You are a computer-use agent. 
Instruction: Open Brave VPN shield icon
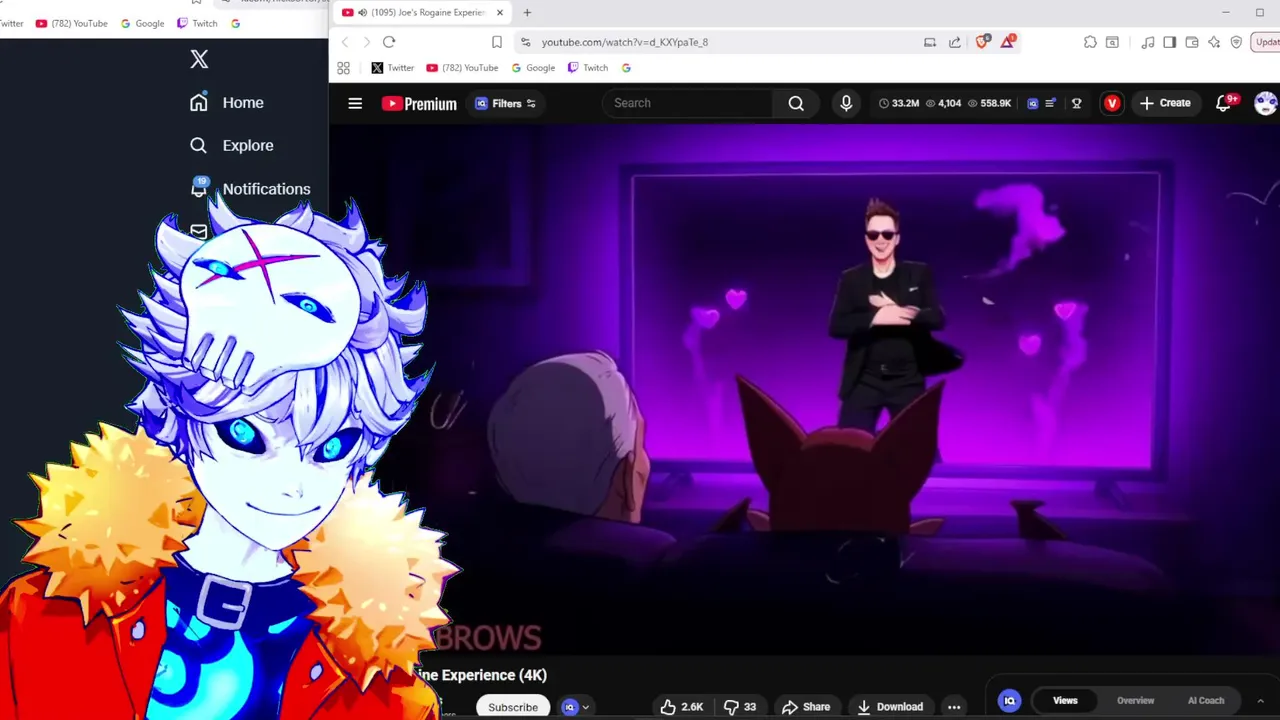pos(1236,42)
